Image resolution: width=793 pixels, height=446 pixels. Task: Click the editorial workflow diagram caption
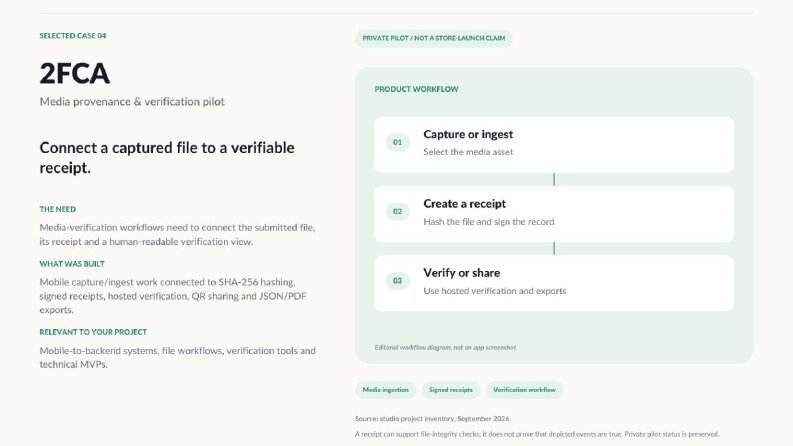click(x=446, y=347)
